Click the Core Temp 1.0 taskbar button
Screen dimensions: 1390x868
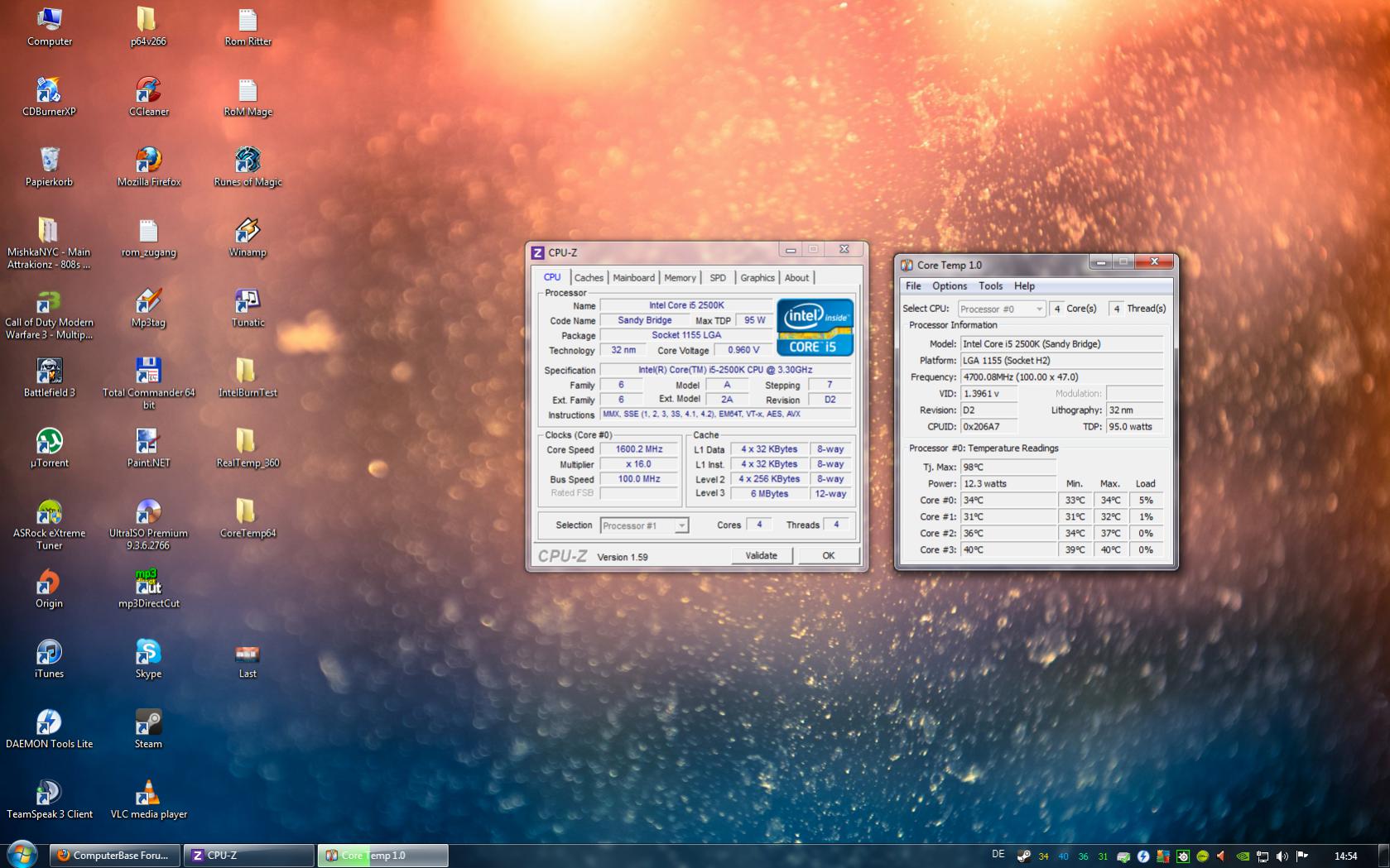coord(382,856)
